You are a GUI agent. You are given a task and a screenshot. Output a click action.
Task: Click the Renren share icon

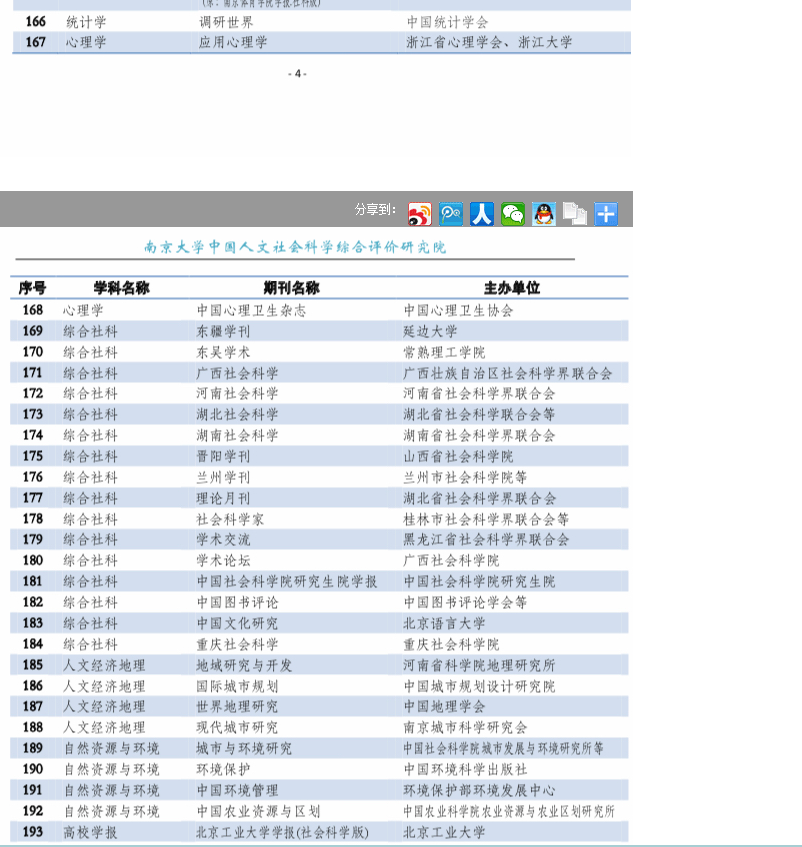point(482,214)
